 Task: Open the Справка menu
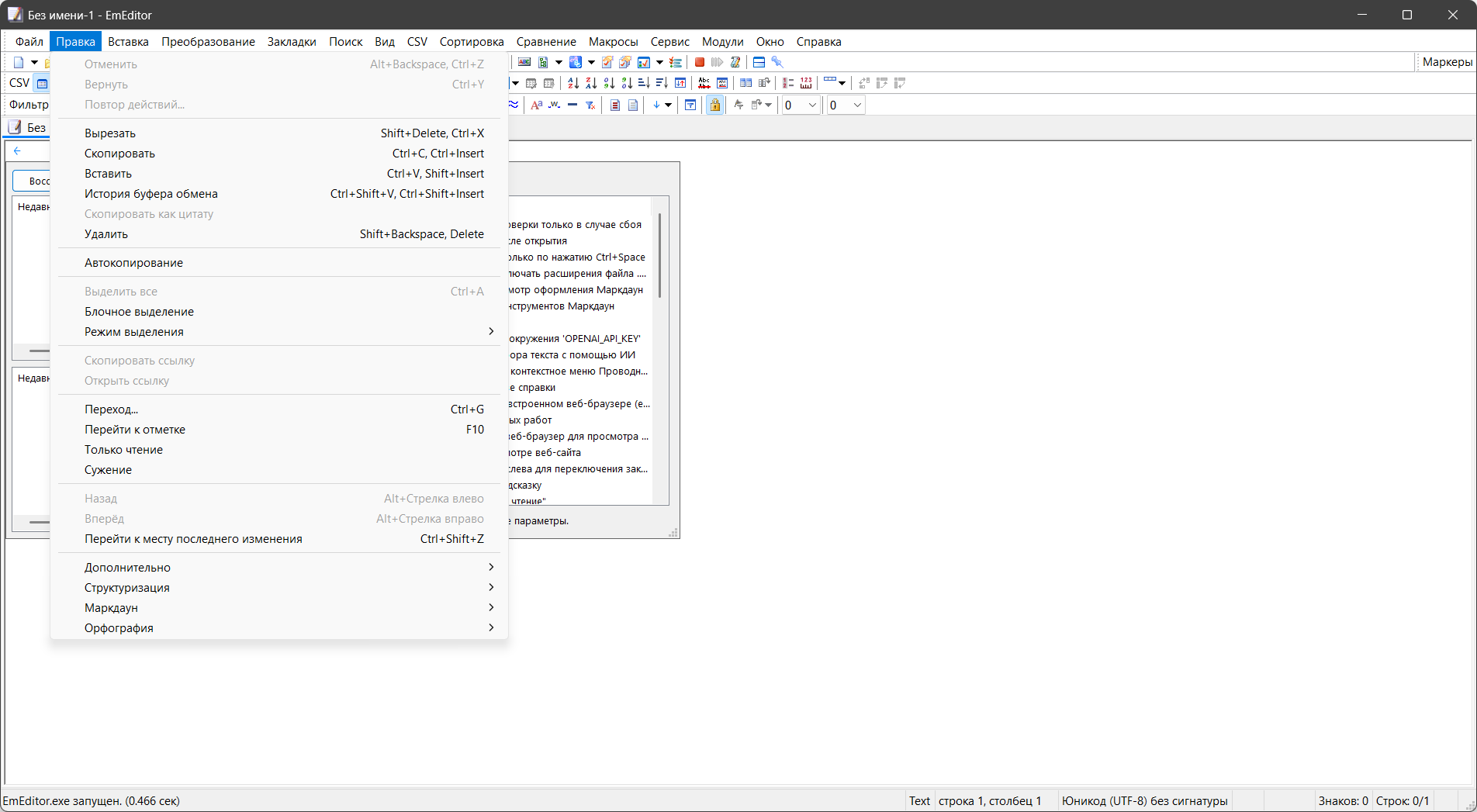tap(818, 42)
